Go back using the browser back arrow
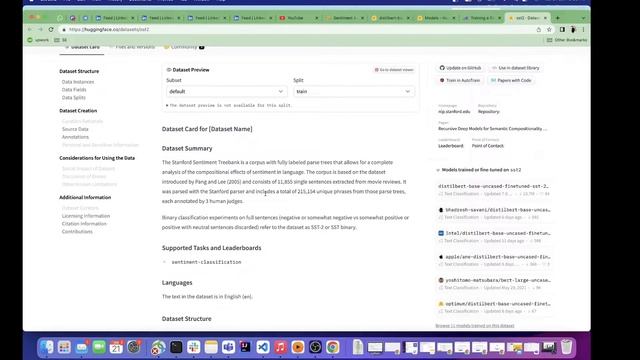 29,29
